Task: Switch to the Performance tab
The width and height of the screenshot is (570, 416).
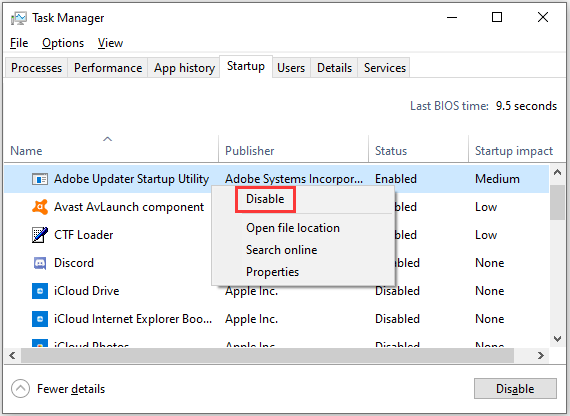Action: click(x=108, y=68)
